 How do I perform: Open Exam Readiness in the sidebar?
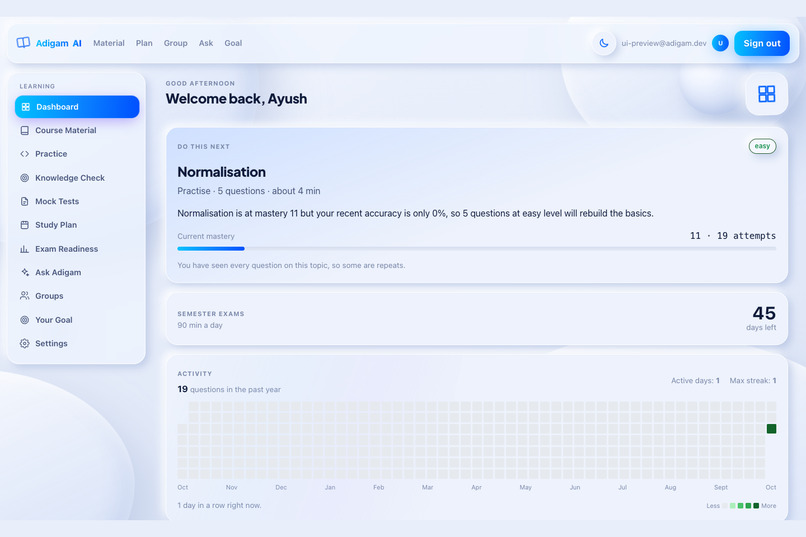[77, 249]
